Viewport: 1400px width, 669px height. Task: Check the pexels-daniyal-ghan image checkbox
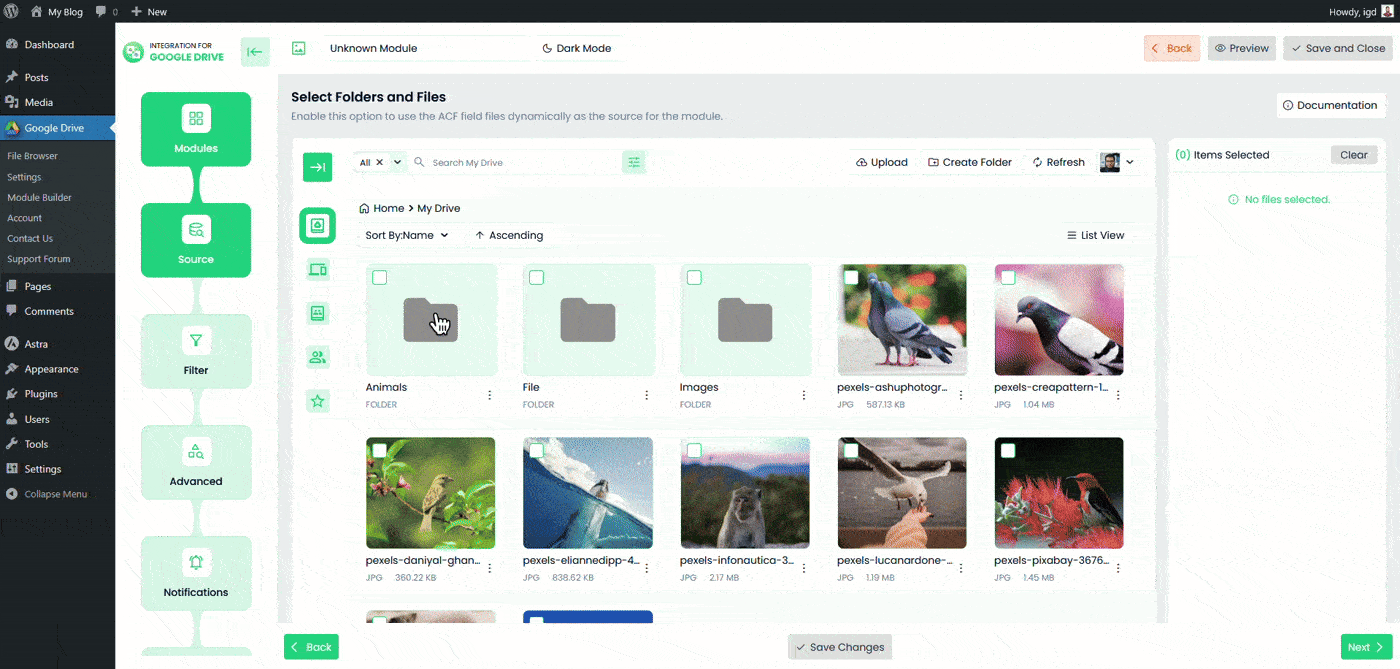pyautogui.click(x=380, y=451)
